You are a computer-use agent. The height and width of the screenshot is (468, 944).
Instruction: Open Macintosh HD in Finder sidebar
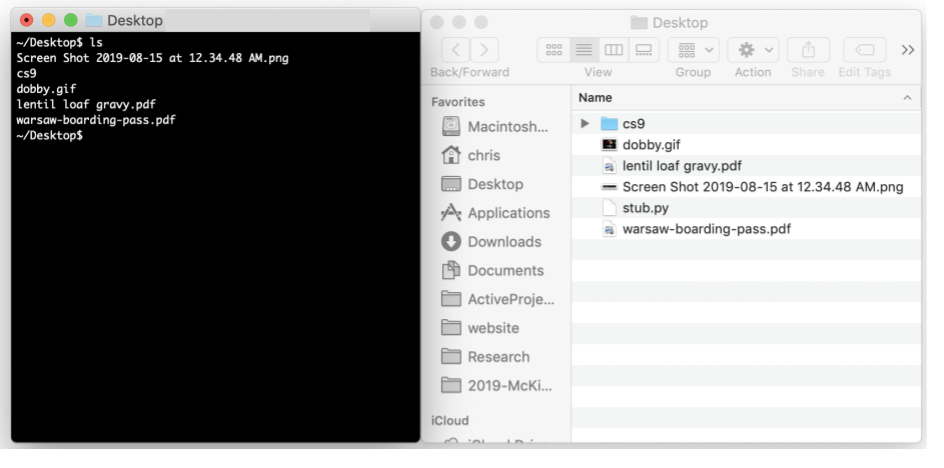[x=495, y=126]
